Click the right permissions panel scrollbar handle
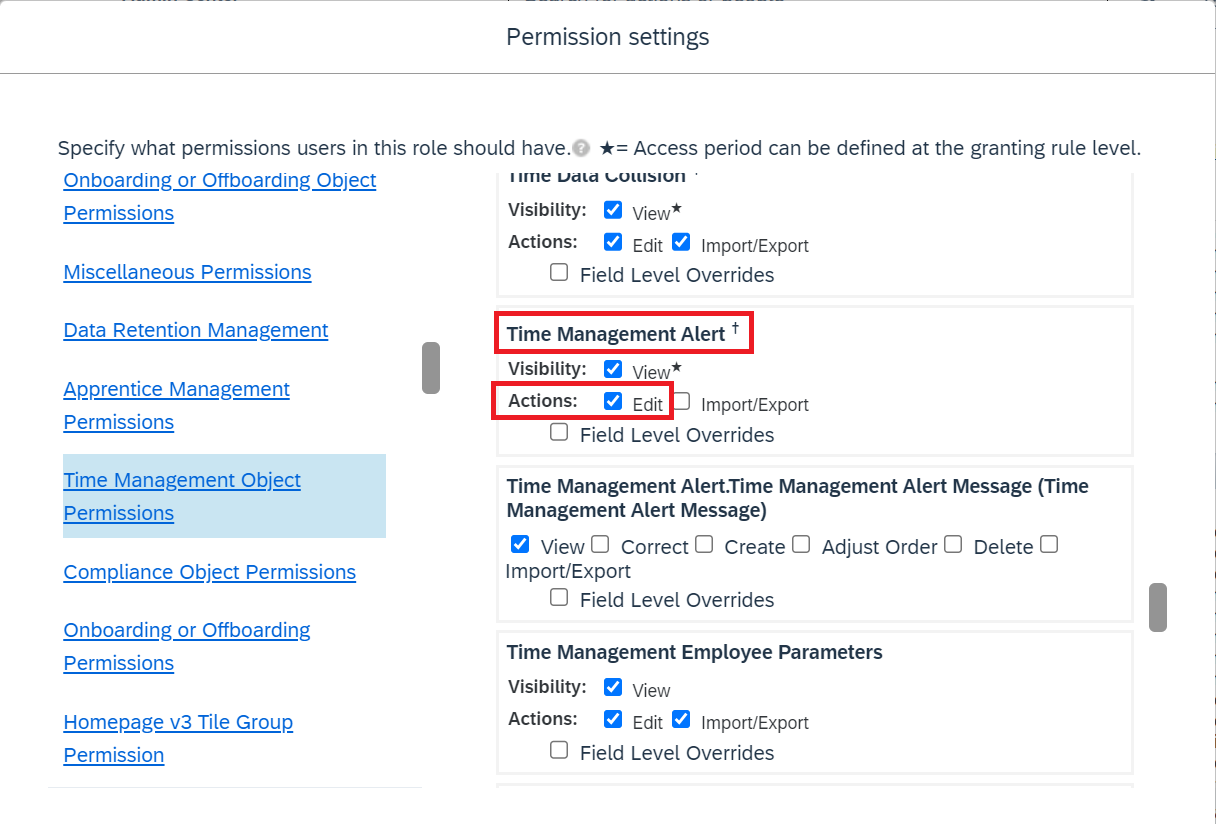The image size is (1216, 824). (1158, 607)
